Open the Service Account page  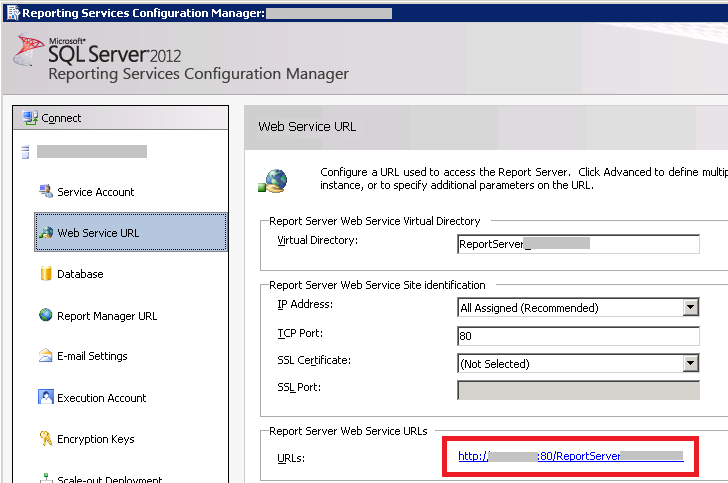(96, 192)
